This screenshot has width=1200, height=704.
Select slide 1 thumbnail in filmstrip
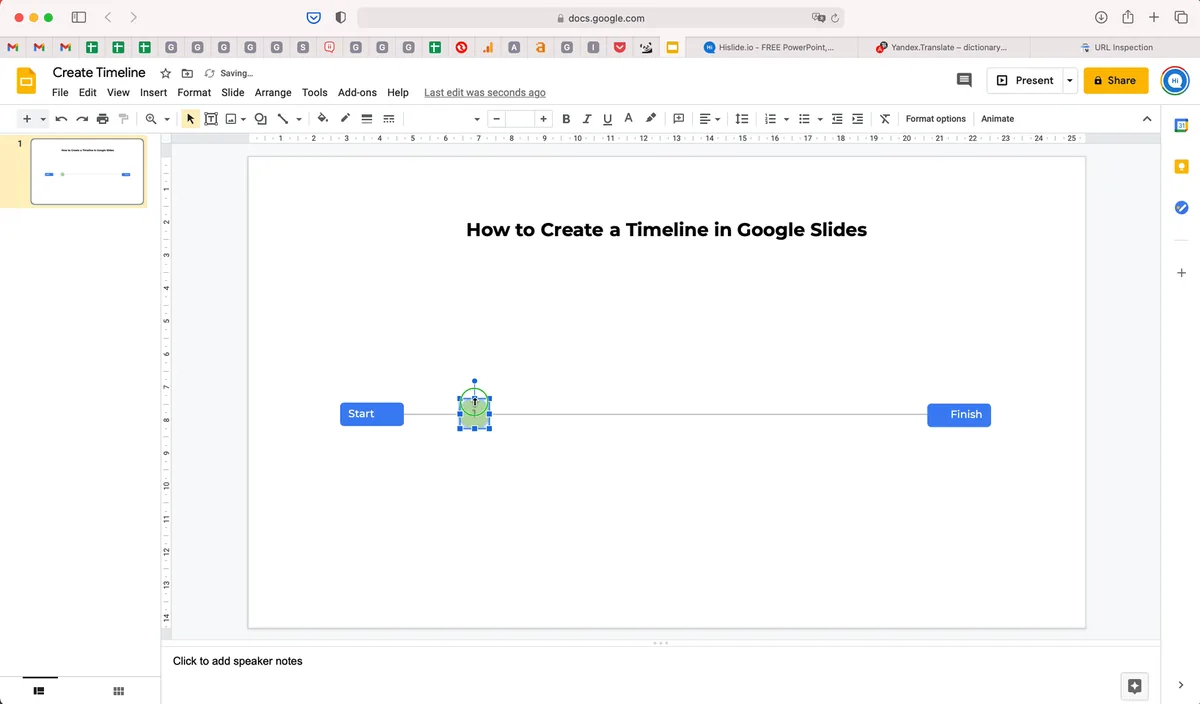87,171
